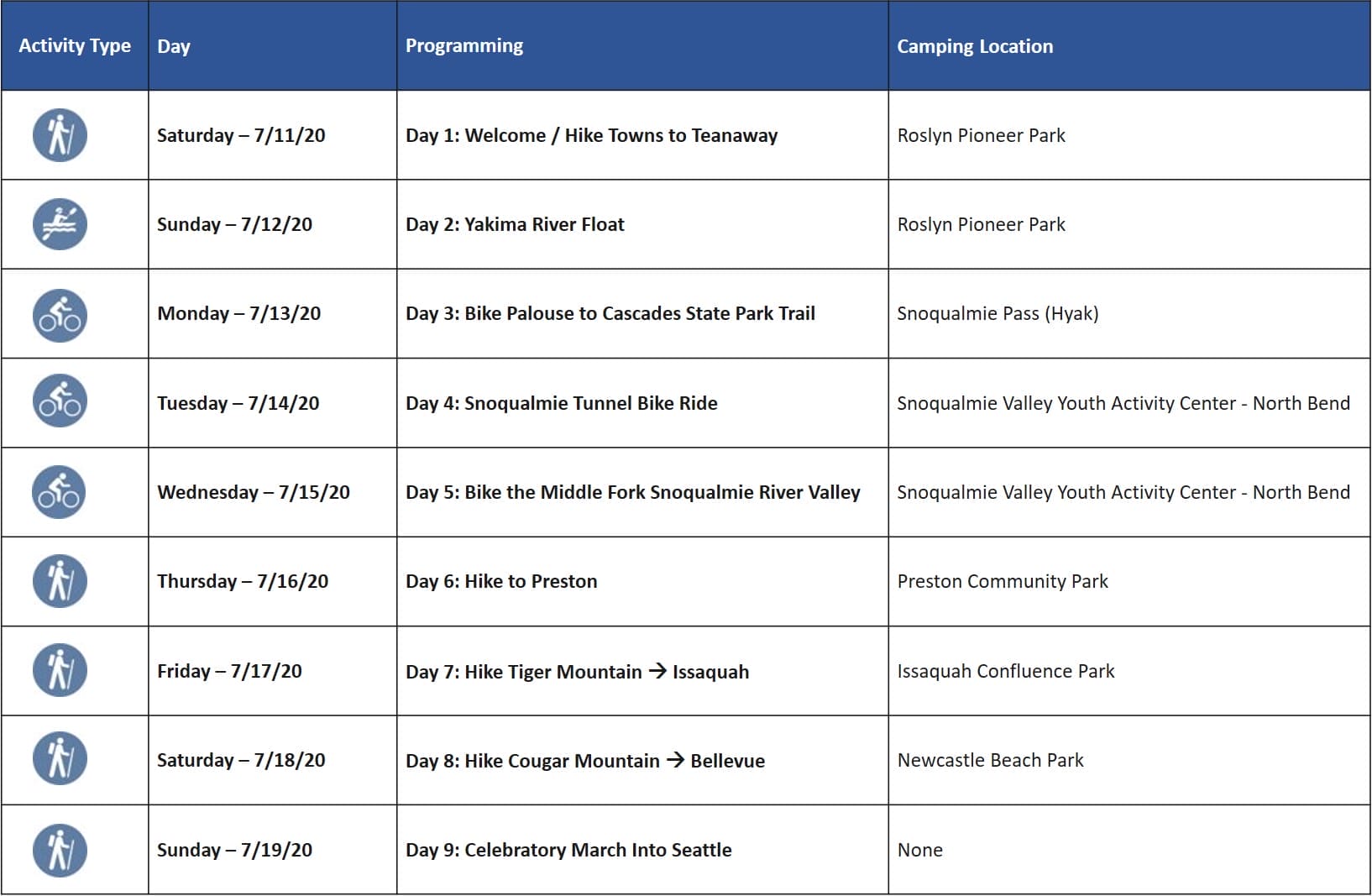Viewport: 1372px width, 896px height.
Task: Click the bike icon for Monday 7/13/20
Action: tap(60, 315)
